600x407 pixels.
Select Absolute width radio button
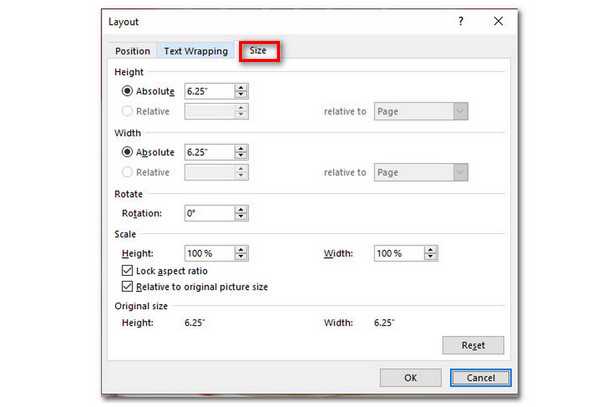pyautogui.click(x=126, y=152)
